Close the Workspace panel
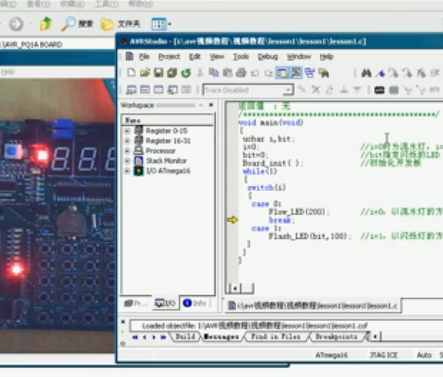The width and height of the screenshot is (443, 377). pyautogui.click(x=211, y=105)
